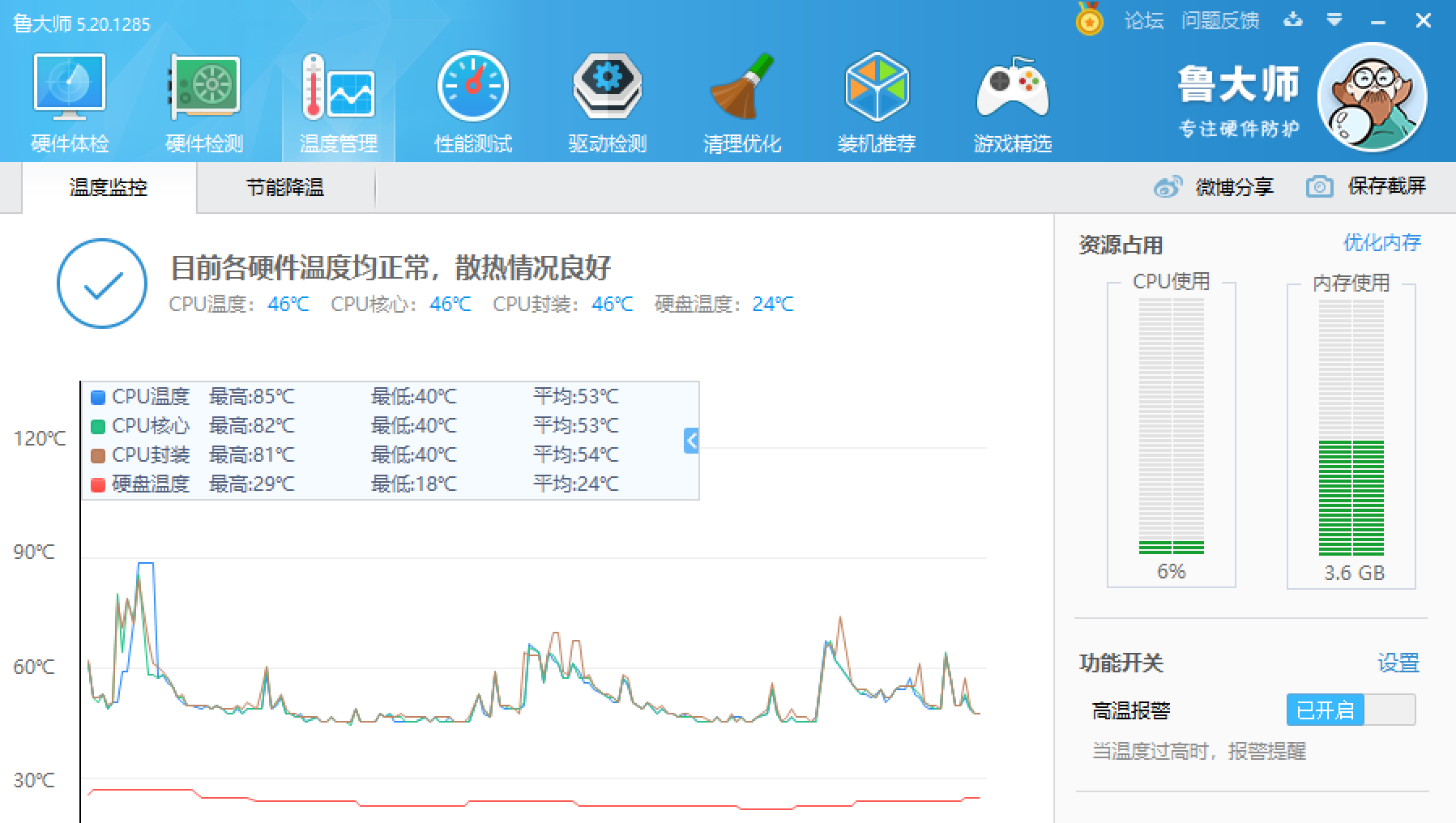Image resolution: width=1456 pixels, height=823 pixels.
Task: Click the red 硬盘温度 legend swatch
Action: [98, 484]
